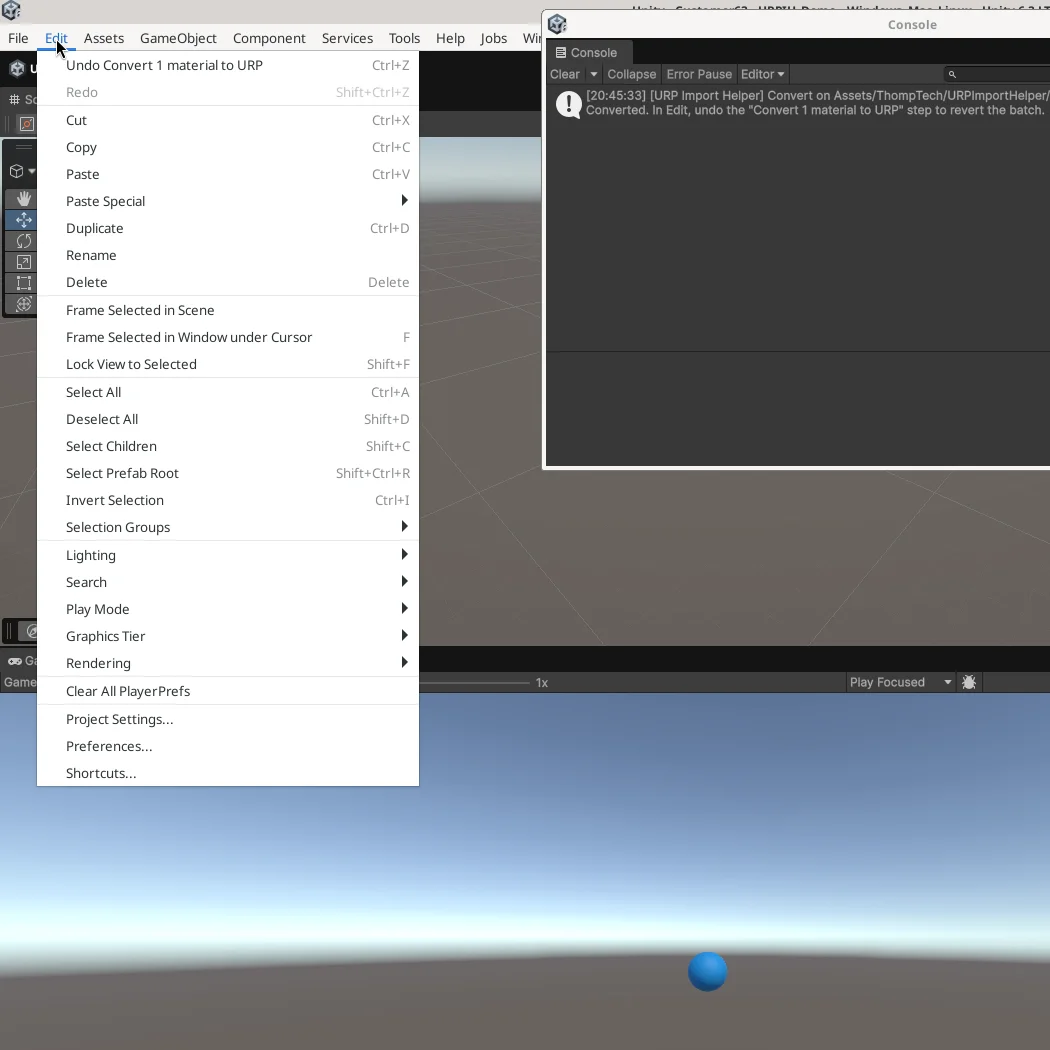
Task: Open the GameObject menu
Action: [x=178, y=38]
